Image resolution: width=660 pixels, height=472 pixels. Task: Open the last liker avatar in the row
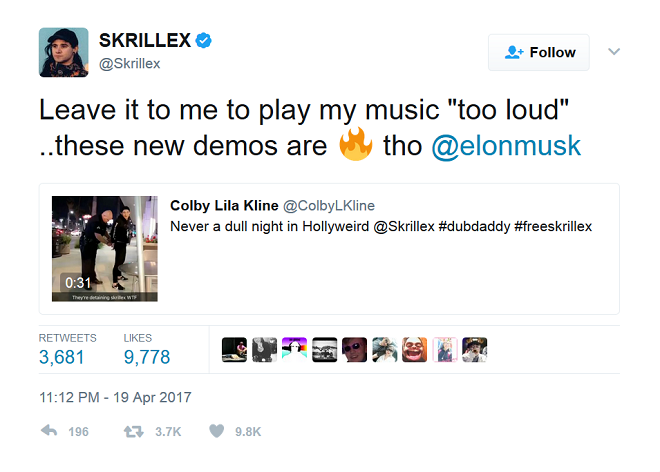click(474, 349)
